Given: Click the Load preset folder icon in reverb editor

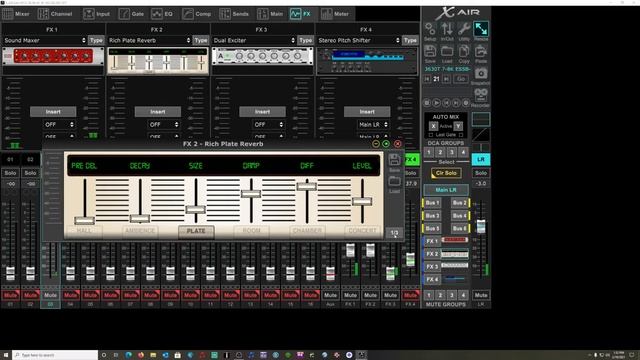Looking at the screenshot, I should (394, 181).
